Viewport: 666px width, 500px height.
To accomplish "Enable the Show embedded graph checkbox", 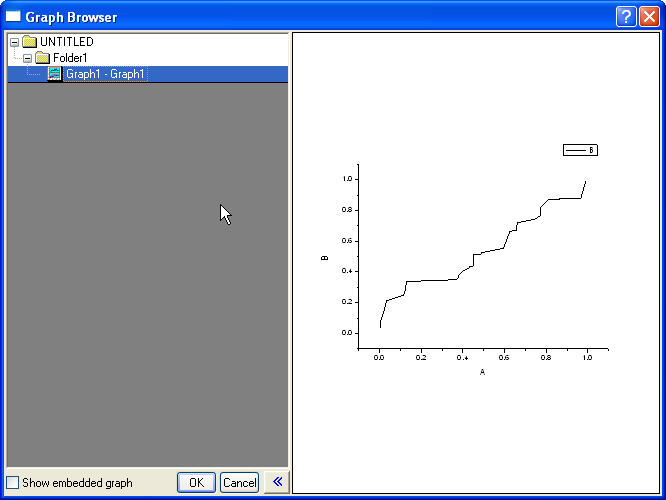I will click(x=13, y=483).
